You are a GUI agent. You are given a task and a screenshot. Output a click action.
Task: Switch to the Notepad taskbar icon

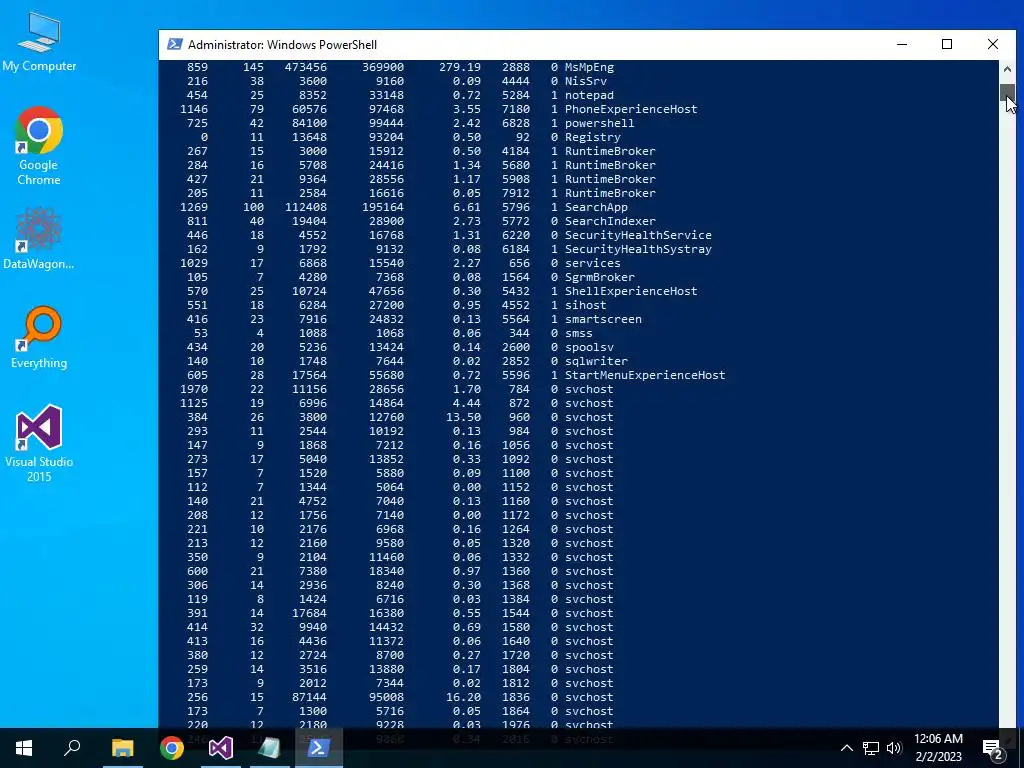269,748
